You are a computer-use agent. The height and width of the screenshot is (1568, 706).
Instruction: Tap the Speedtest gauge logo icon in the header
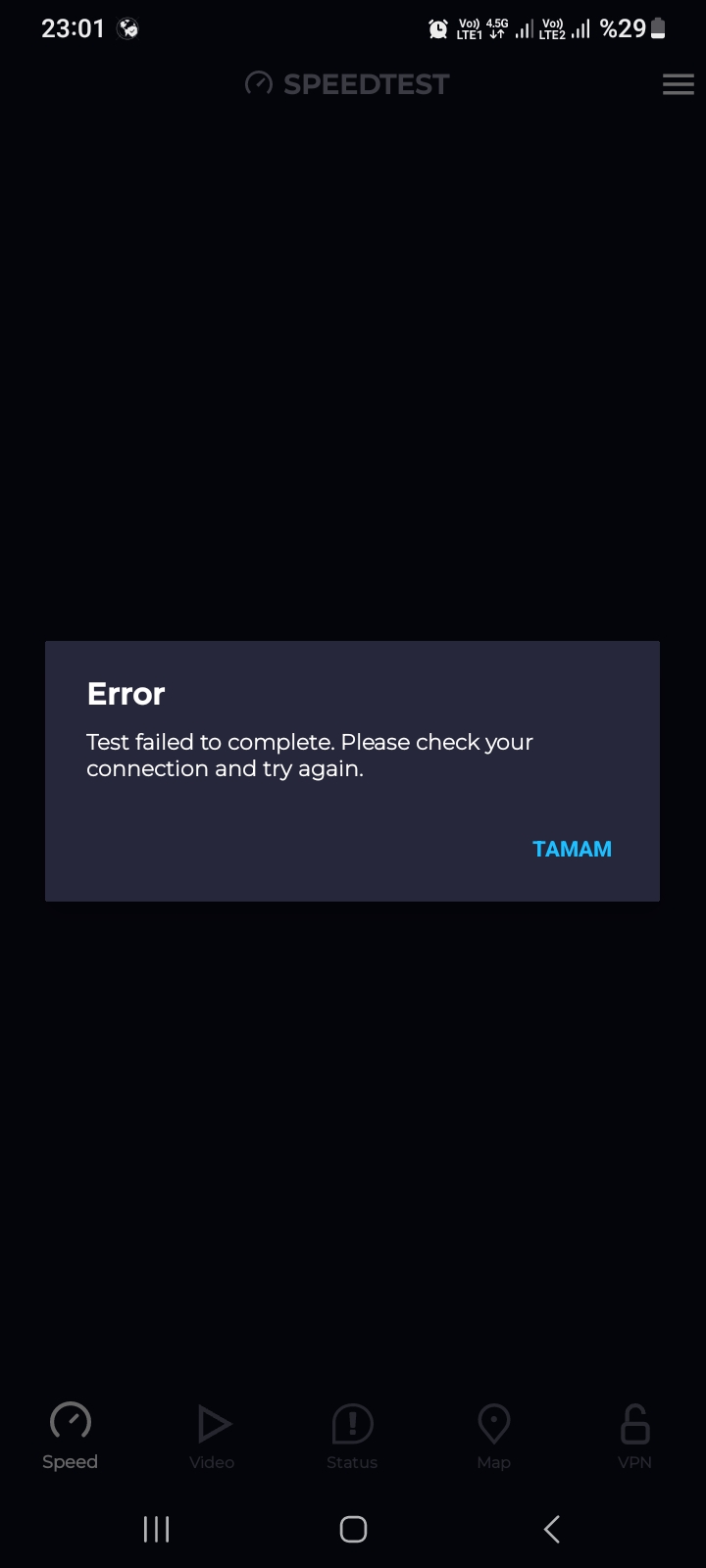click(259, 84)
